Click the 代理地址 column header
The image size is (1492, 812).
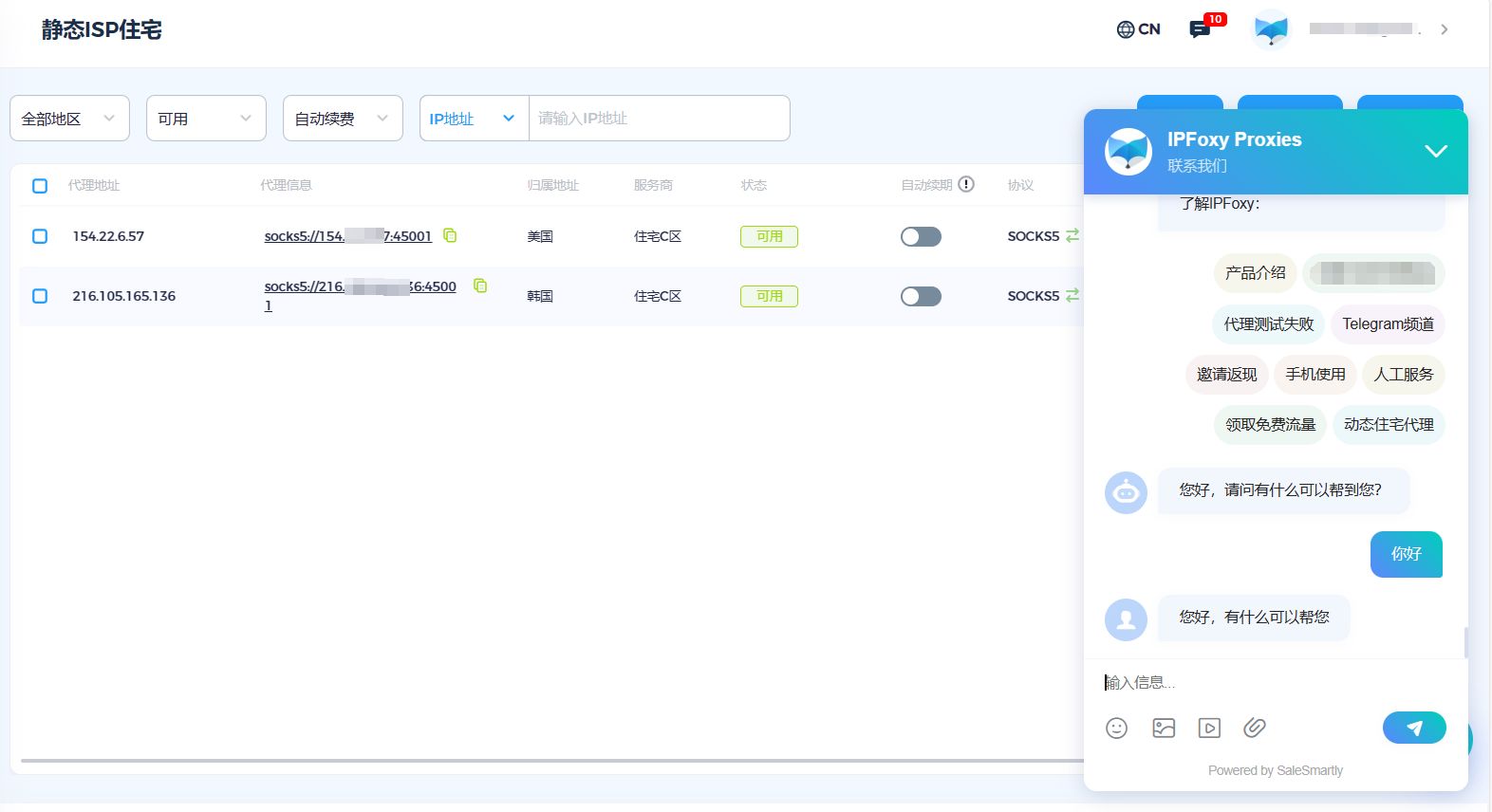[x=94, y=185]
